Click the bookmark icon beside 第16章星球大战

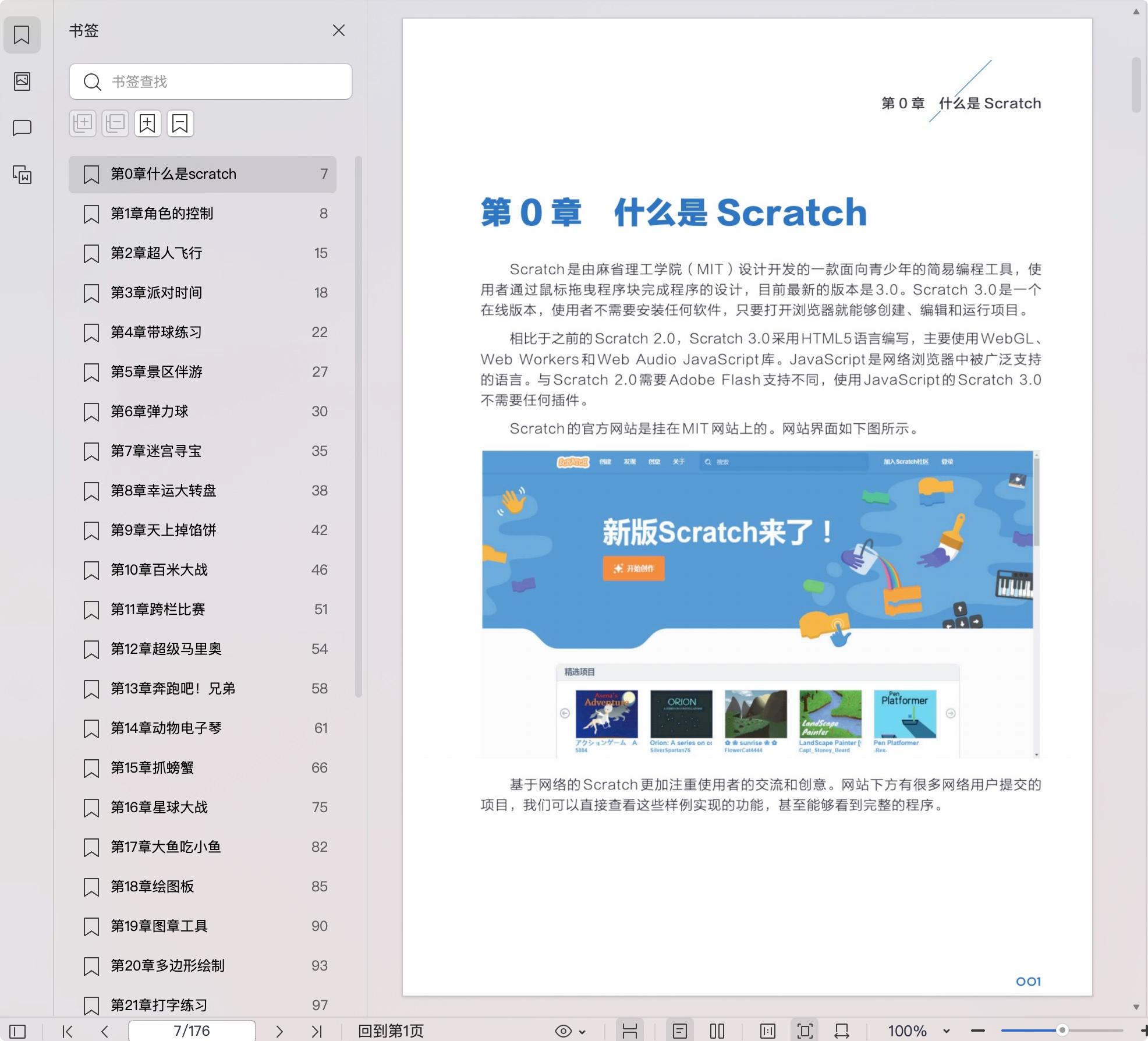pyautogui.click(x=91, y=808)
